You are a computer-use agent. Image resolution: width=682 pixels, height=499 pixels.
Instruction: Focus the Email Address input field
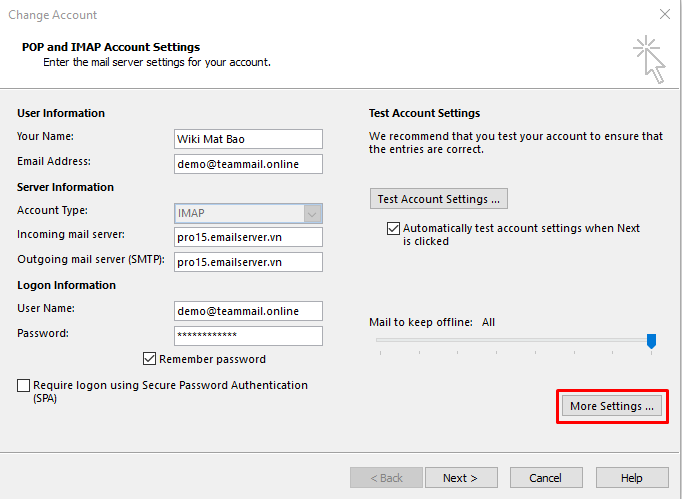coord(248,163)
